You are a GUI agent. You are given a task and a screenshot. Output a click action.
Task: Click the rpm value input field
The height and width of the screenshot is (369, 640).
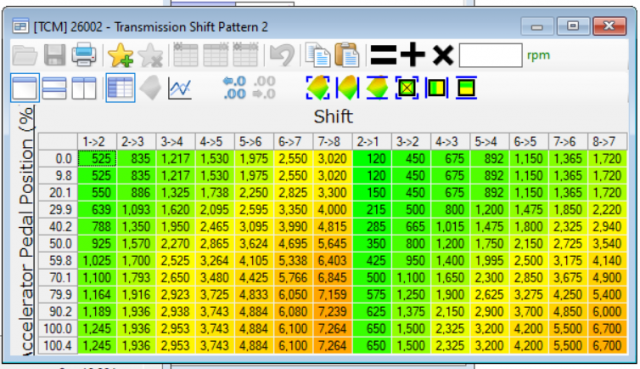[491, 55]
